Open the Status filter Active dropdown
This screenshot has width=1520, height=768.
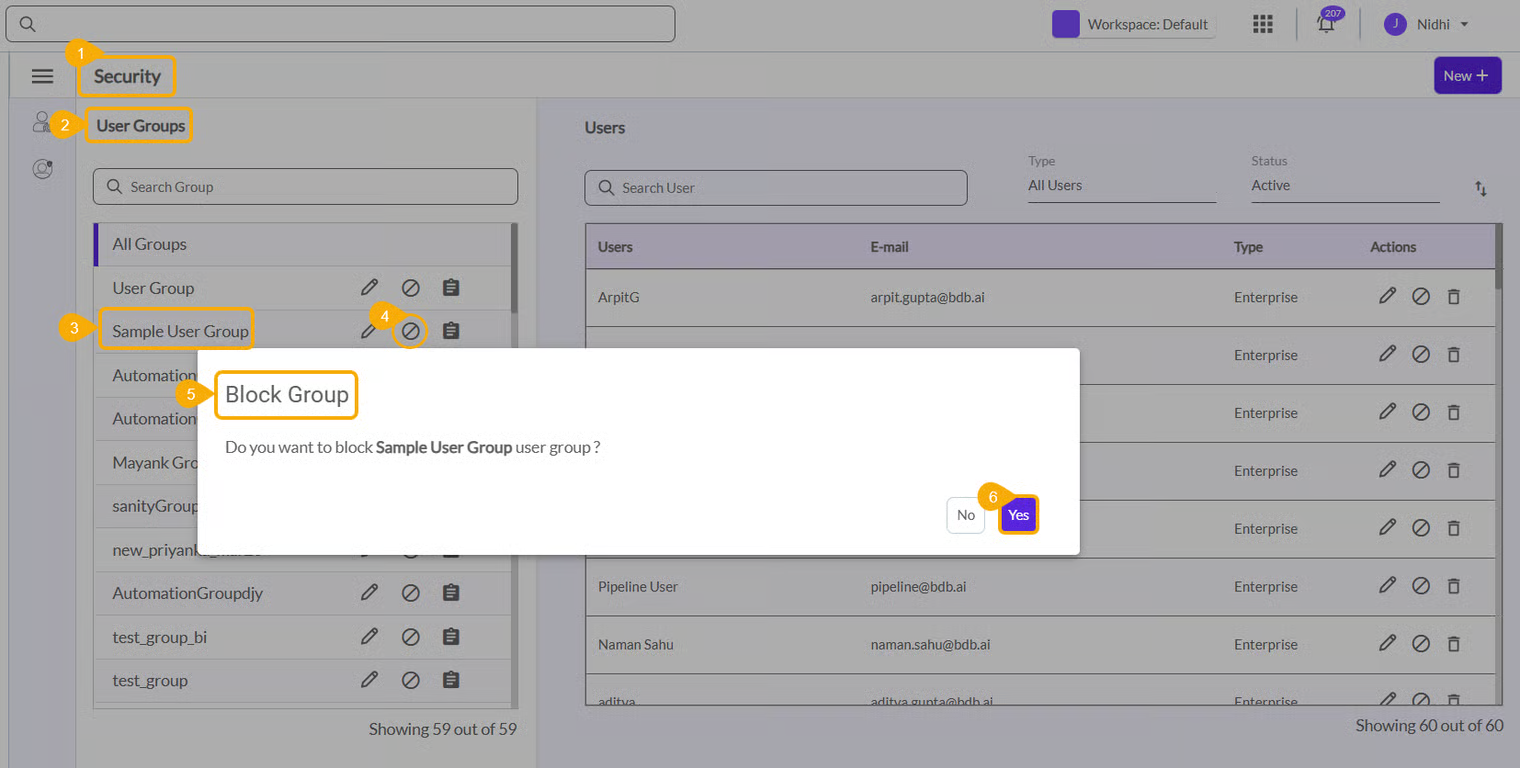pos(1344,186)
